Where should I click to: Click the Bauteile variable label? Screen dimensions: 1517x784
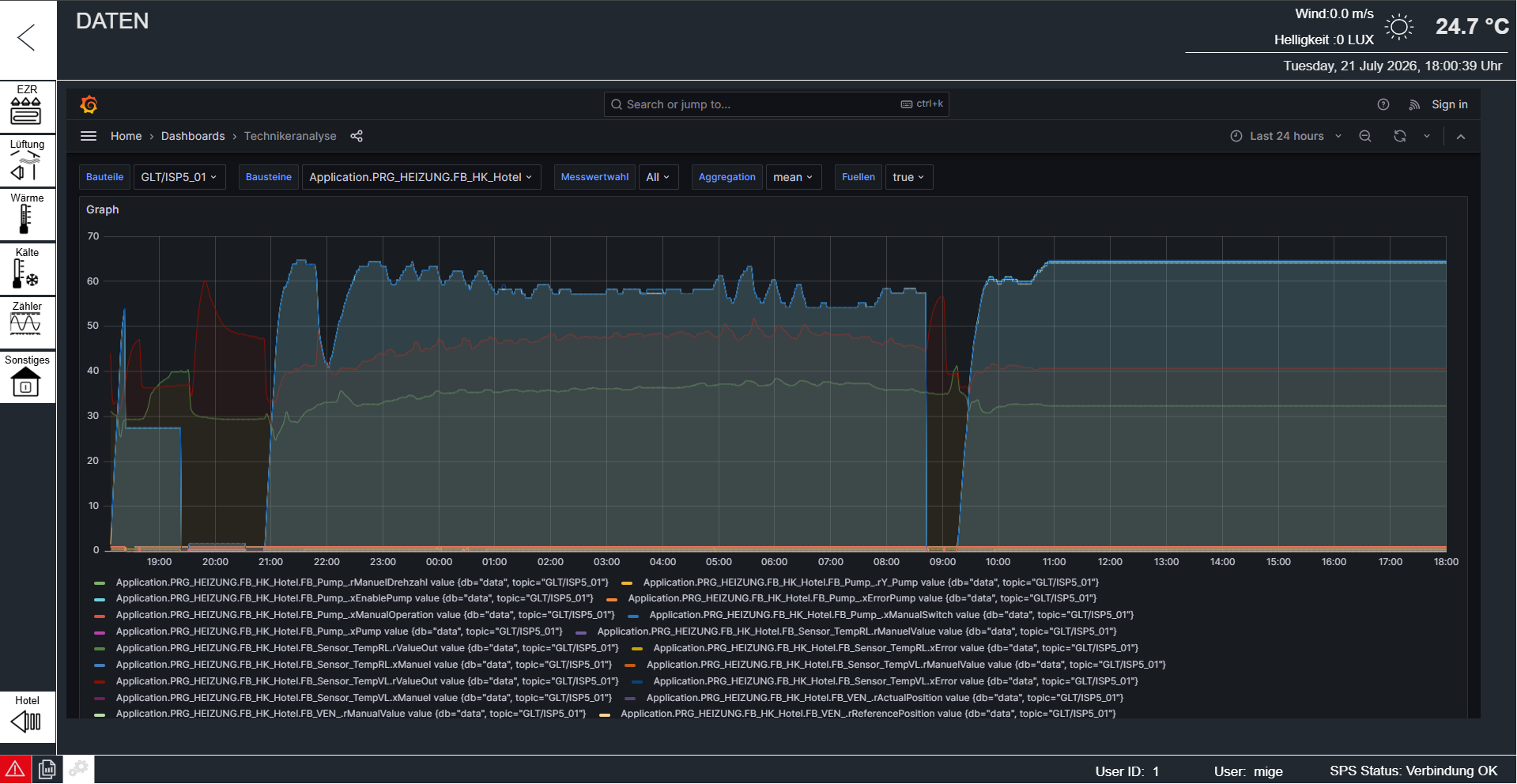pos(104,177)
